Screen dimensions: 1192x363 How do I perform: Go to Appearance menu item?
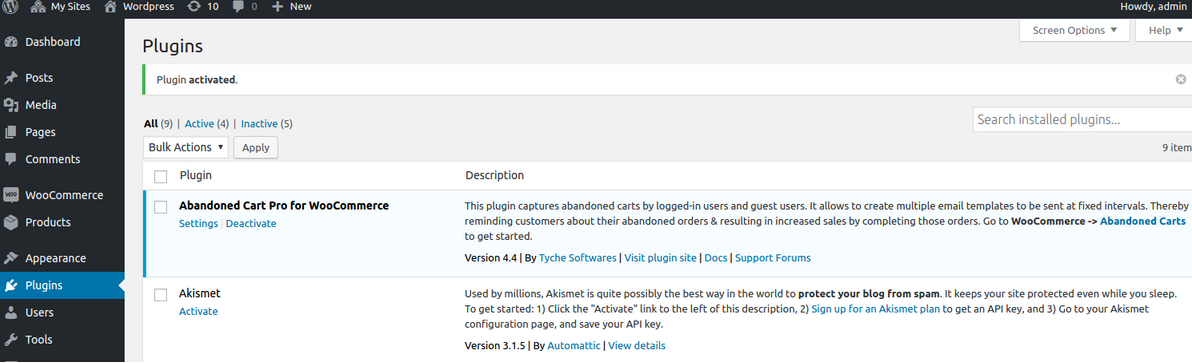(x=55, y=258)
